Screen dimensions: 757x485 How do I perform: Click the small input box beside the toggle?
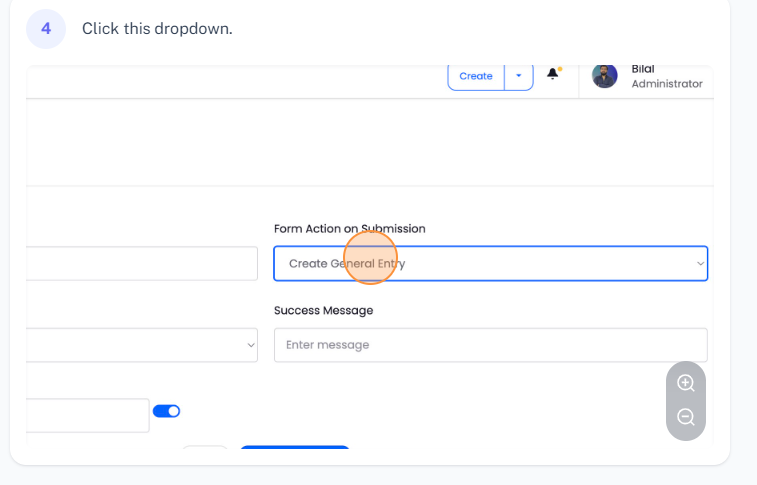(x=88, y=416)
